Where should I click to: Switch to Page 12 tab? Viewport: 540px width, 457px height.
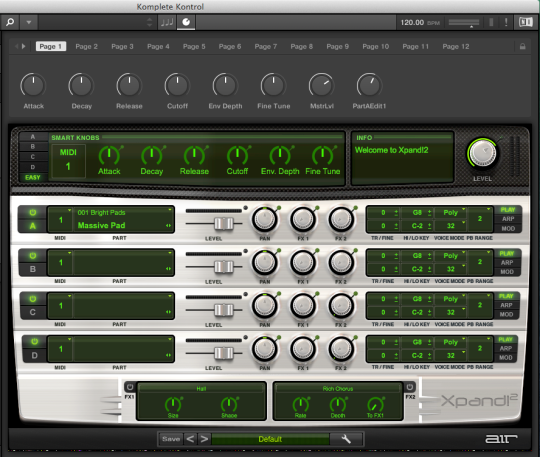pyautogui.click(x=456, y=46)
